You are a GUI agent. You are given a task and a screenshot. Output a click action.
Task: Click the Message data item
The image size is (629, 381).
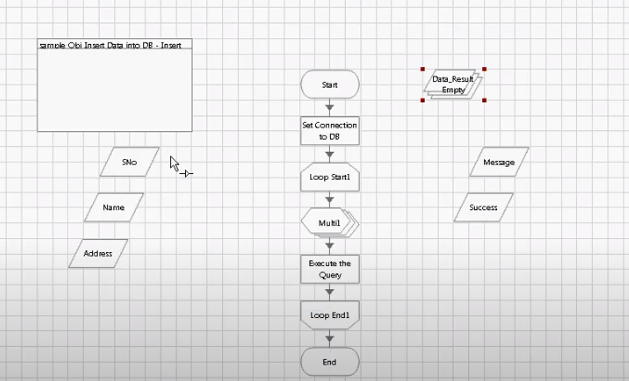pyautogui.click(x=499, y=162)
